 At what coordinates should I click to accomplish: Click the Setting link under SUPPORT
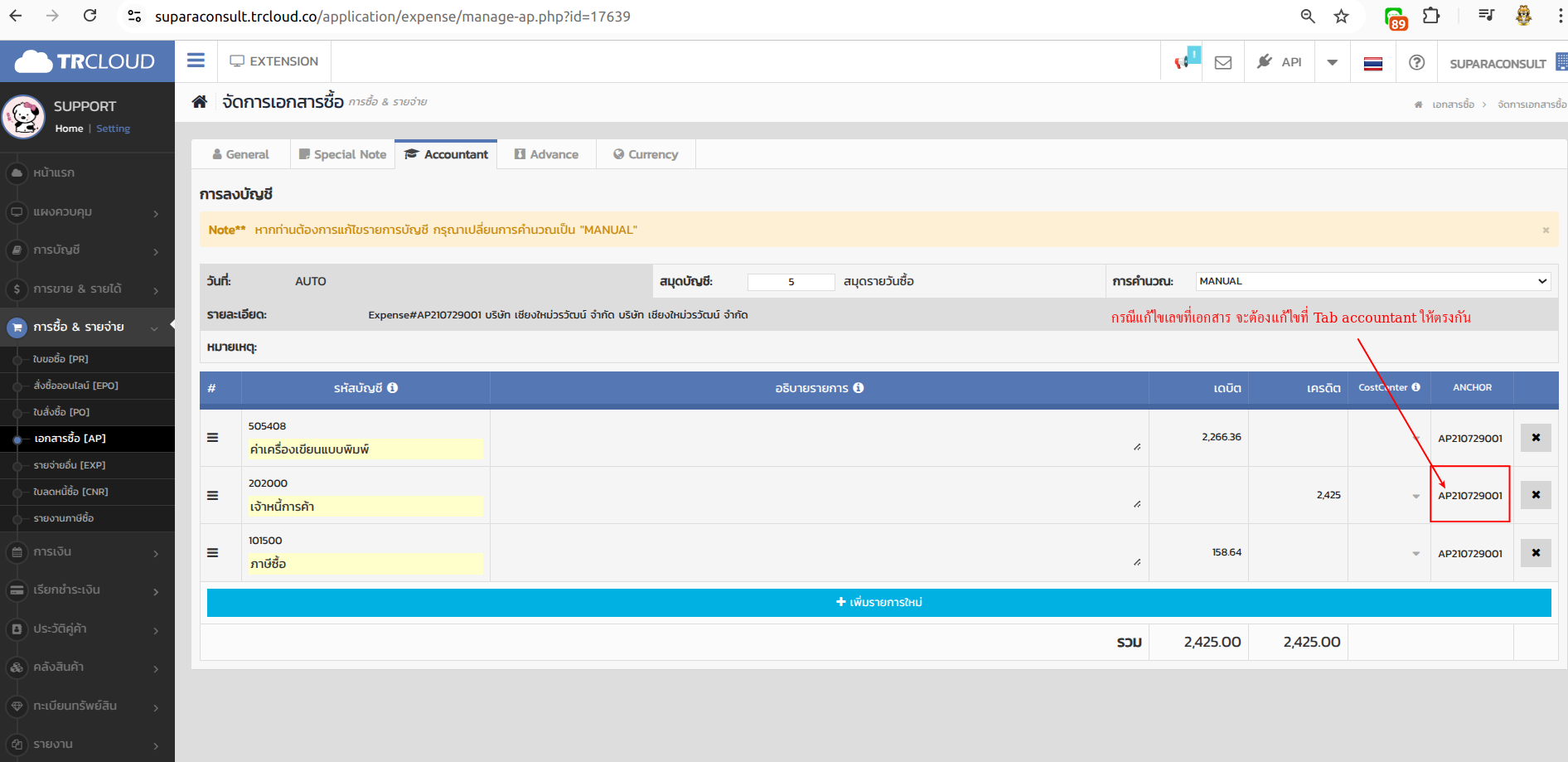[x=113, y=129]
